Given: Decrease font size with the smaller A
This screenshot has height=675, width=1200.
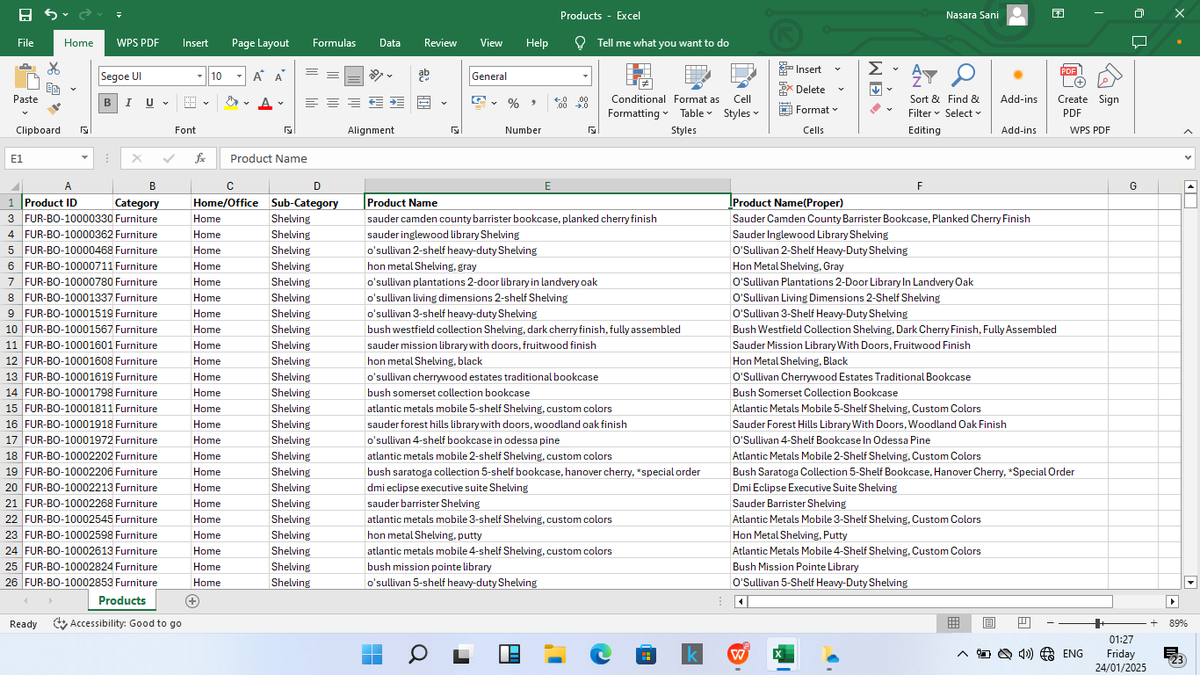Looking at the screenshot, I should tap(277, 76).
